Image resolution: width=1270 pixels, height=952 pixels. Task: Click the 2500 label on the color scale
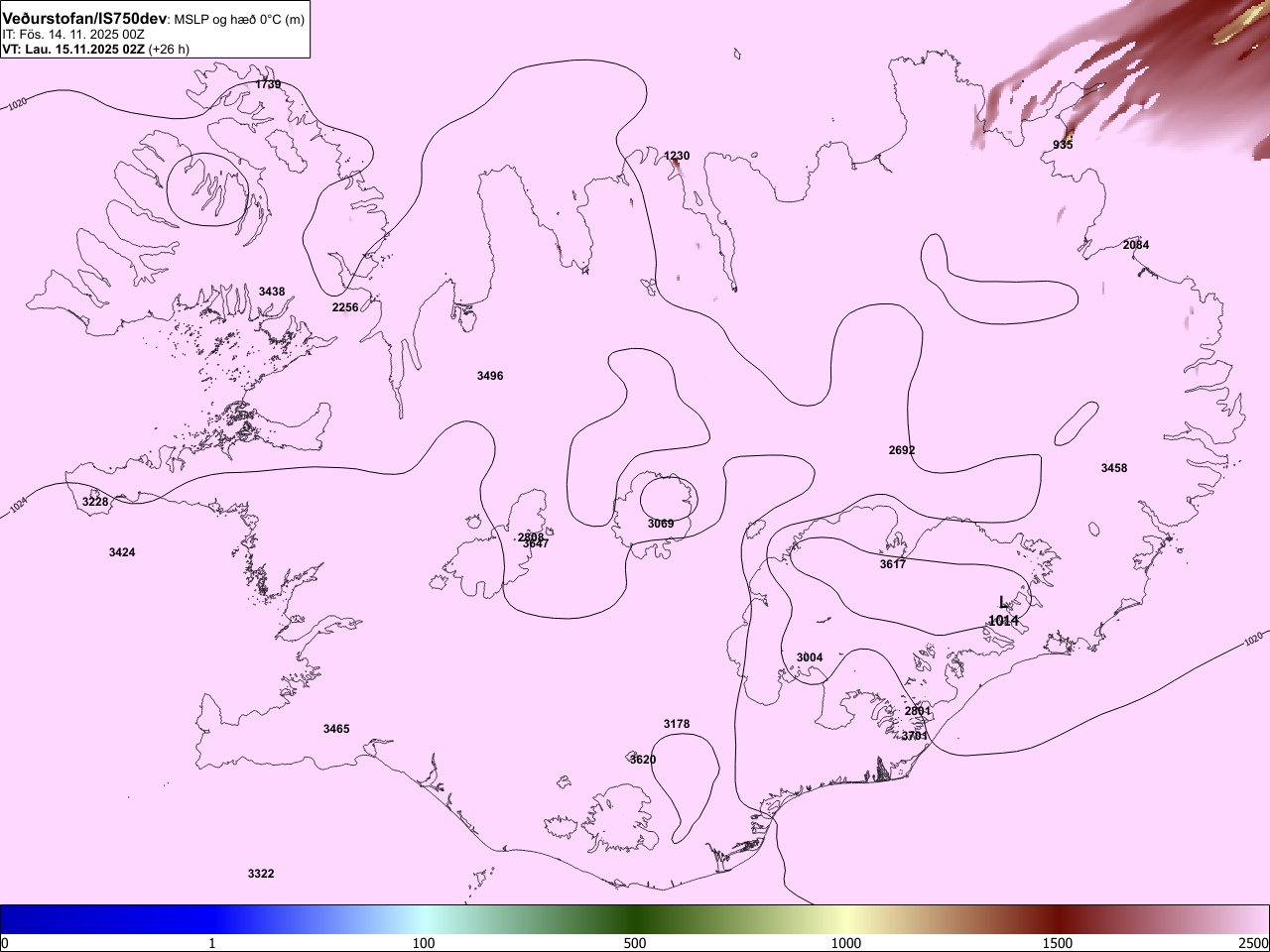(1253, 943)
